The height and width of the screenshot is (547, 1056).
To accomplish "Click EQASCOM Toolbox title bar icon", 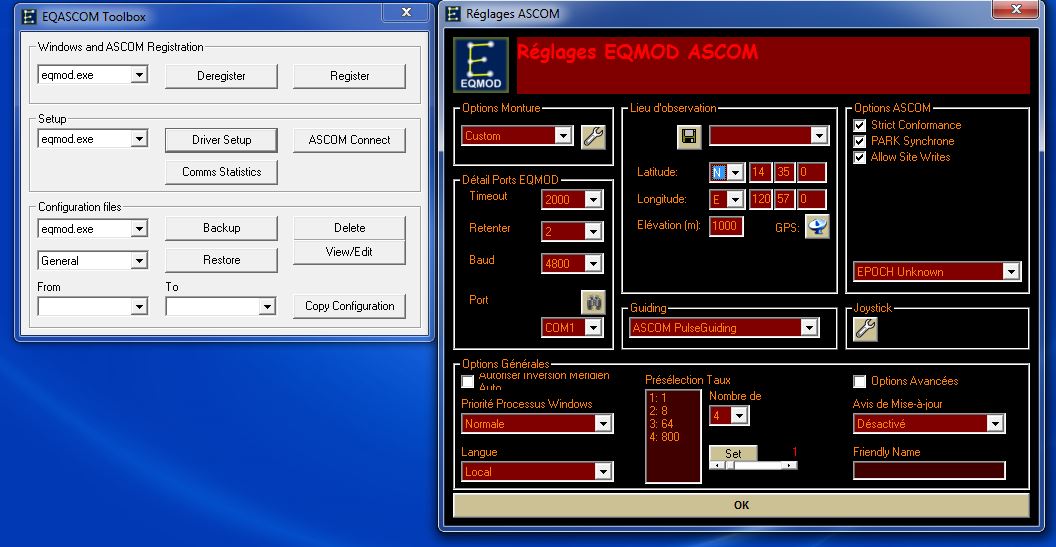I will [x=29, y=17].
